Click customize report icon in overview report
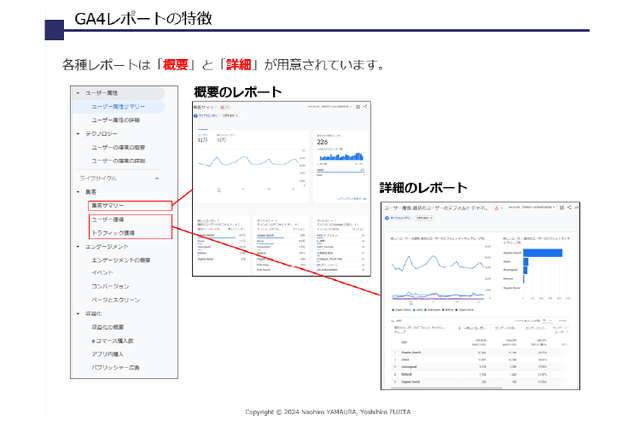The image size is (640, 427). [x=358, y=107]
